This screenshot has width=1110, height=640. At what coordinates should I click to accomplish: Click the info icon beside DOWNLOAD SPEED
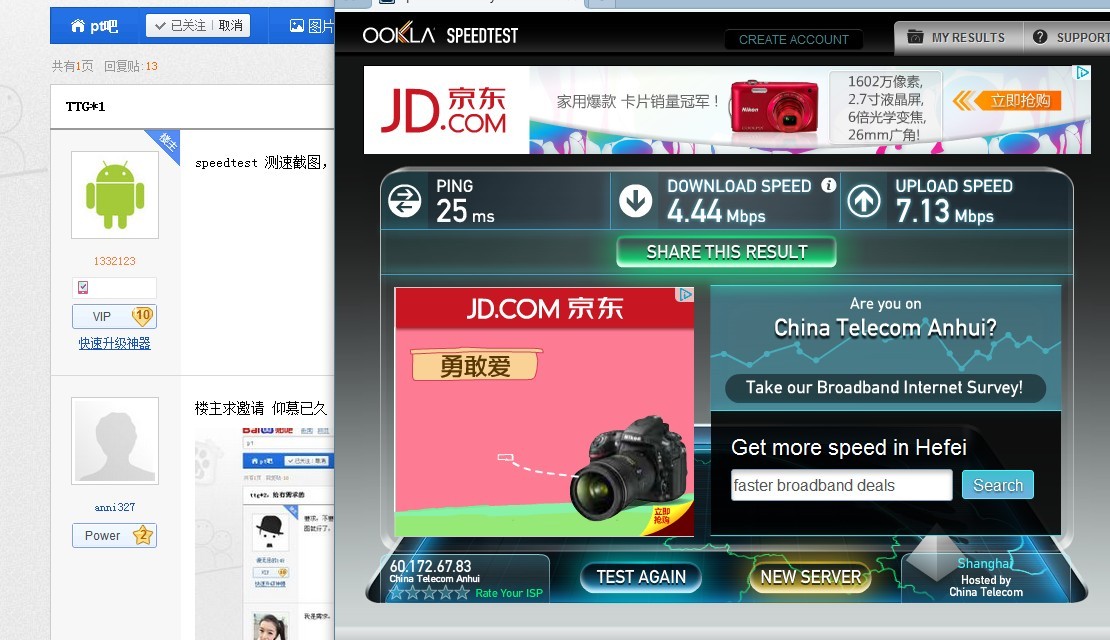[828, 185]
